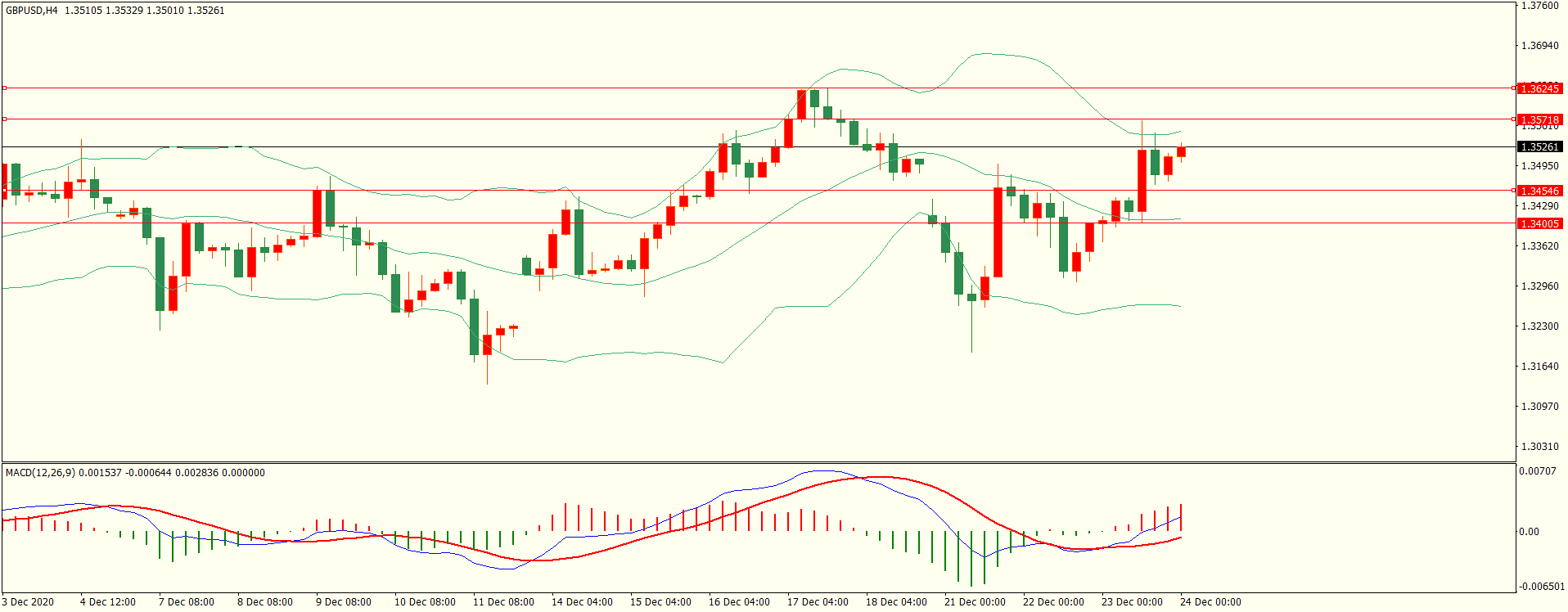Click the 18 Dec 04:00 time label
1568x612 pixels.
[896, 602]
